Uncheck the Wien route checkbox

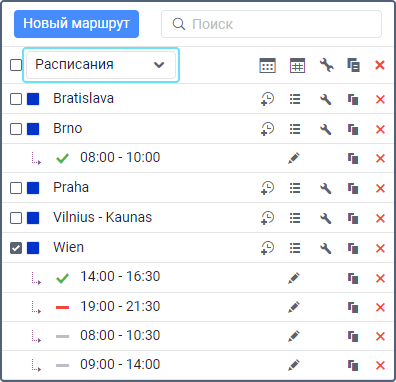click(16, 248)
